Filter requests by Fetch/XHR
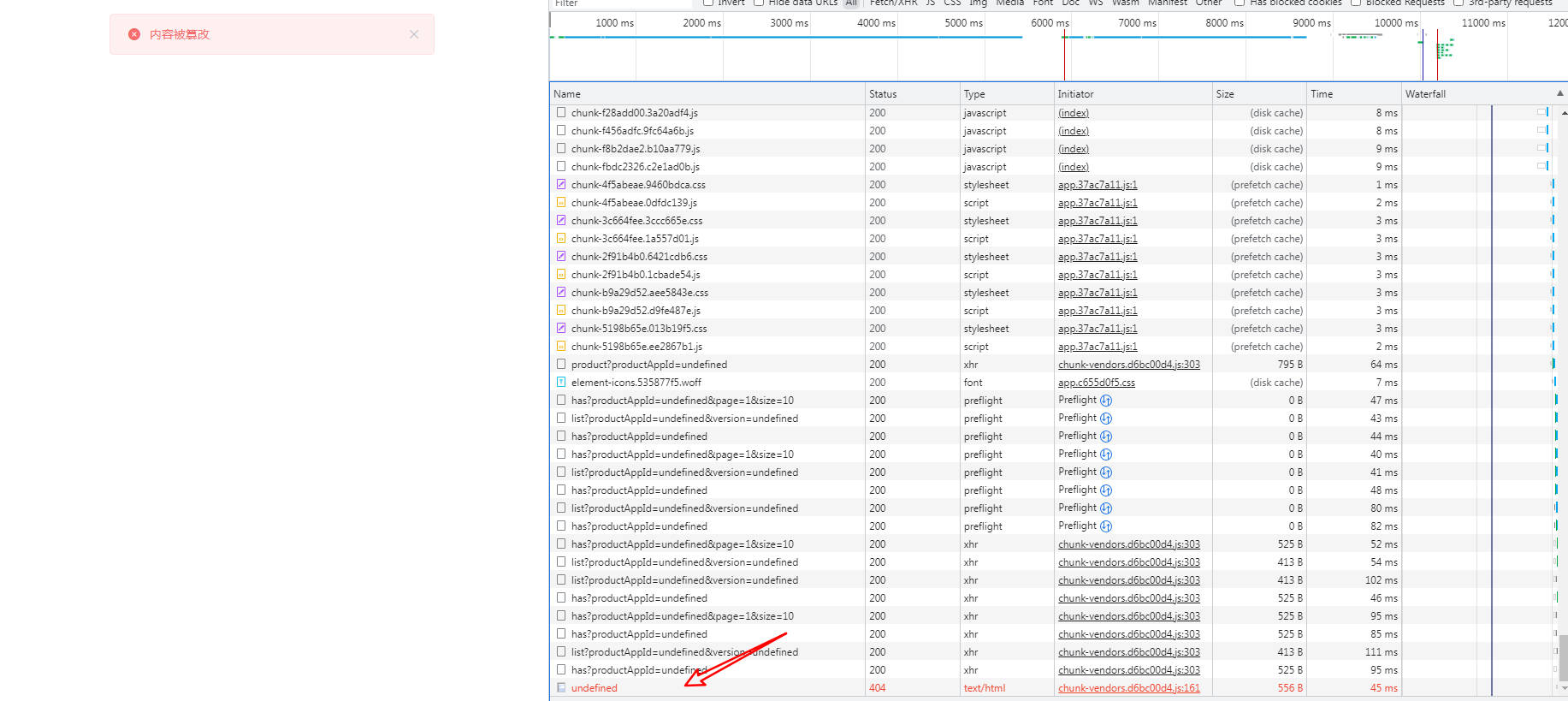This screenshot has width=1568, height=701. [893, 3]
